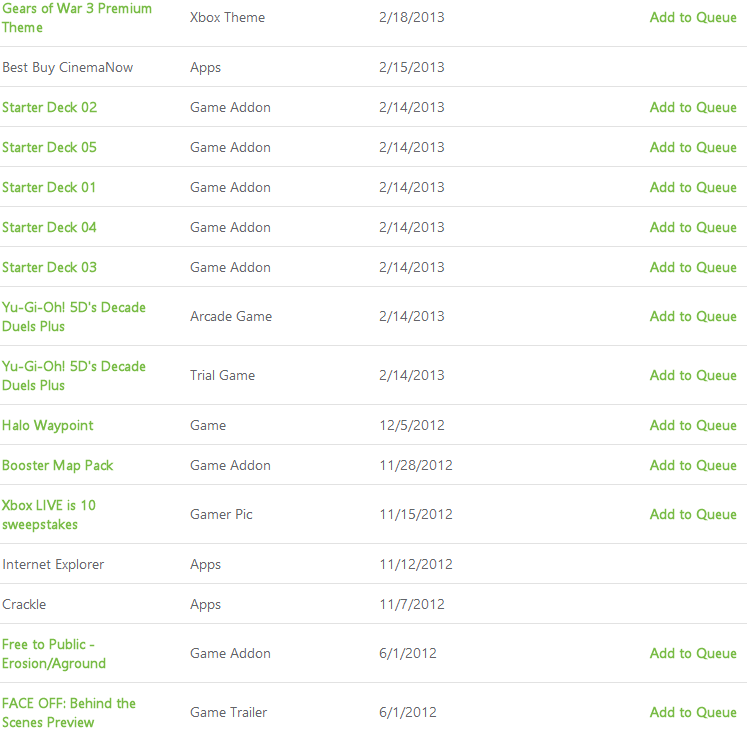Viewport: 752px width, 741px height.
Task: Select the 11/28/2012 date cell
Action: click(416, 465)
